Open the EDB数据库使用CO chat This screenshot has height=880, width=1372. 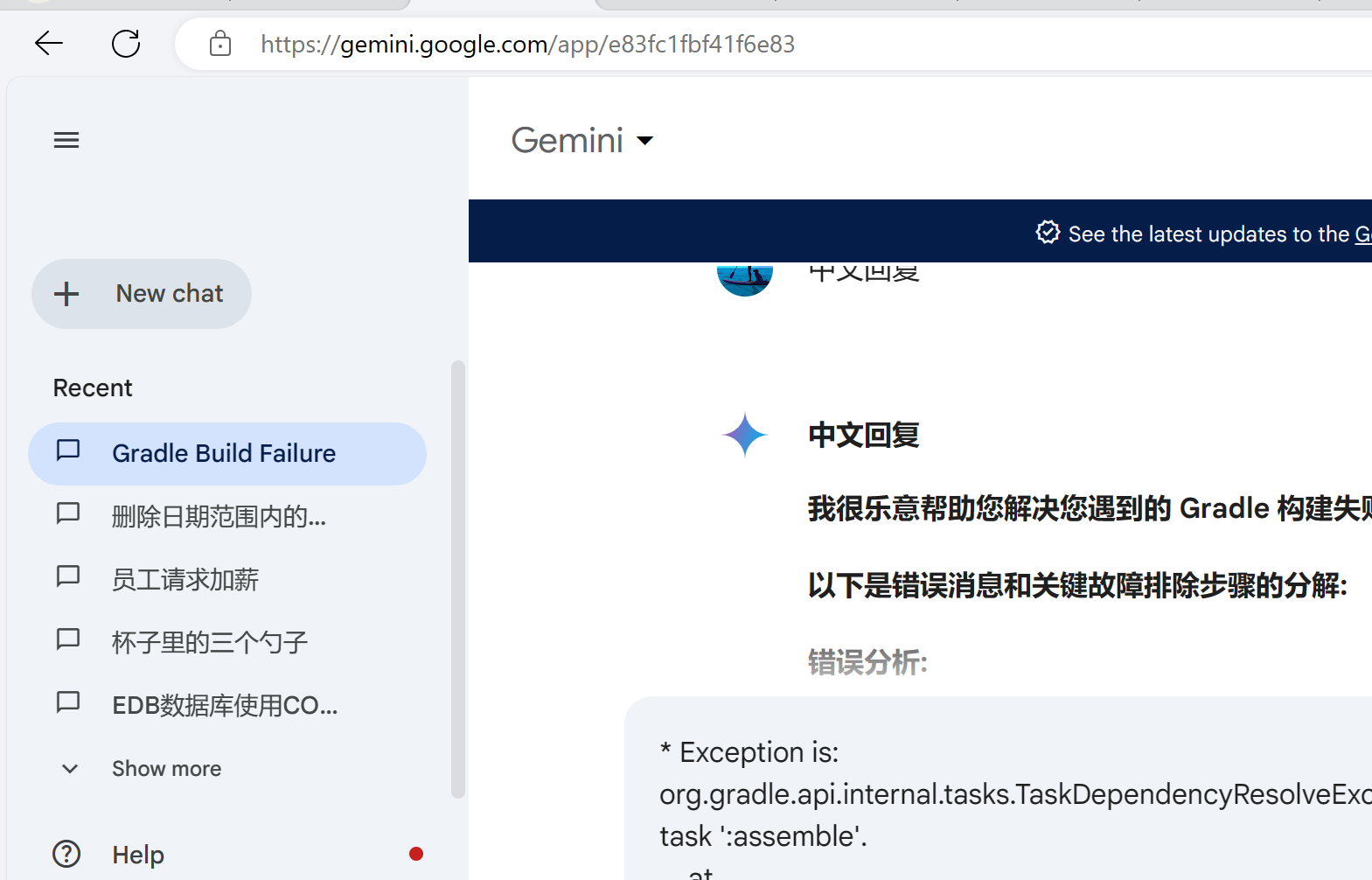(x=227, y=706)
